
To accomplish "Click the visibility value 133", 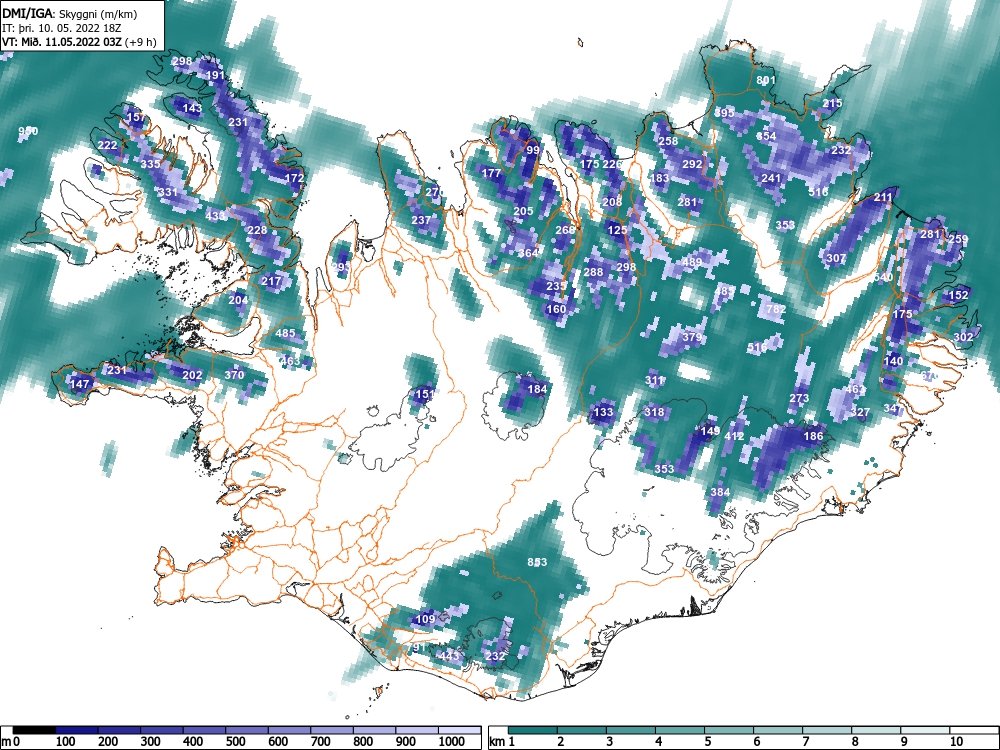I will [x=603, y=413].
